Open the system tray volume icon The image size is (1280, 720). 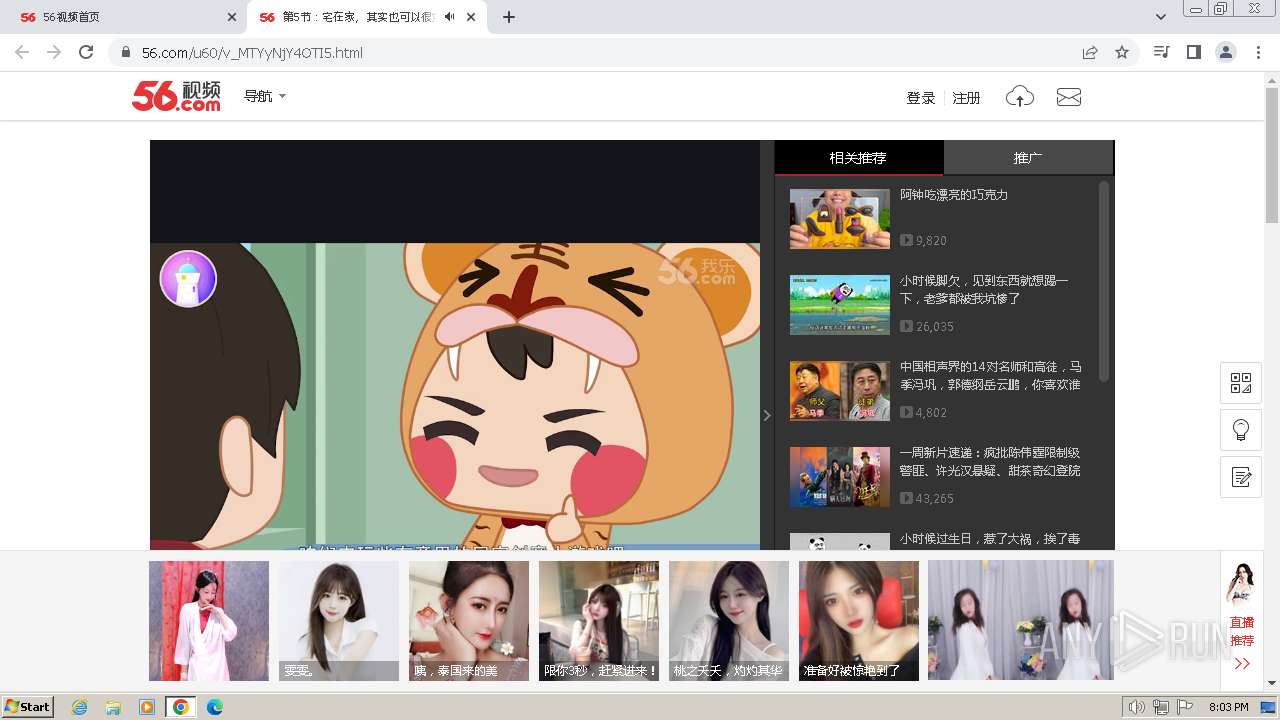point(1136,707)
